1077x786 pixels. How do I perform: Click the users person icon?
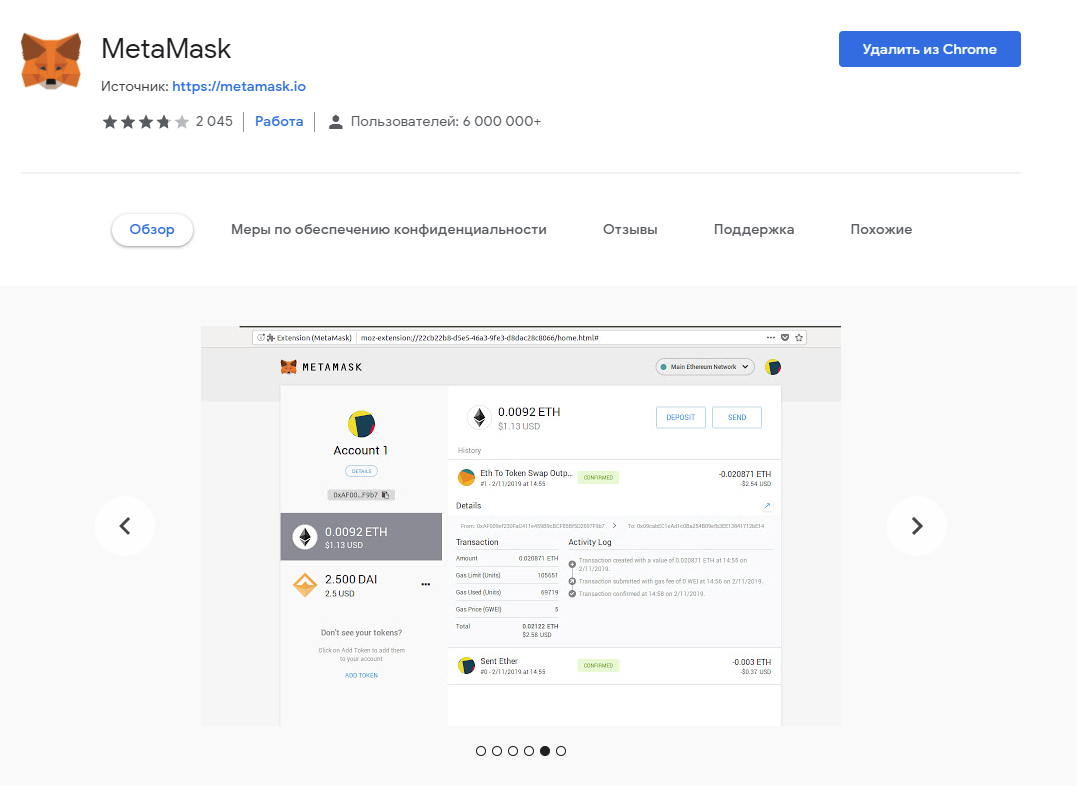[x=335, y=122]
